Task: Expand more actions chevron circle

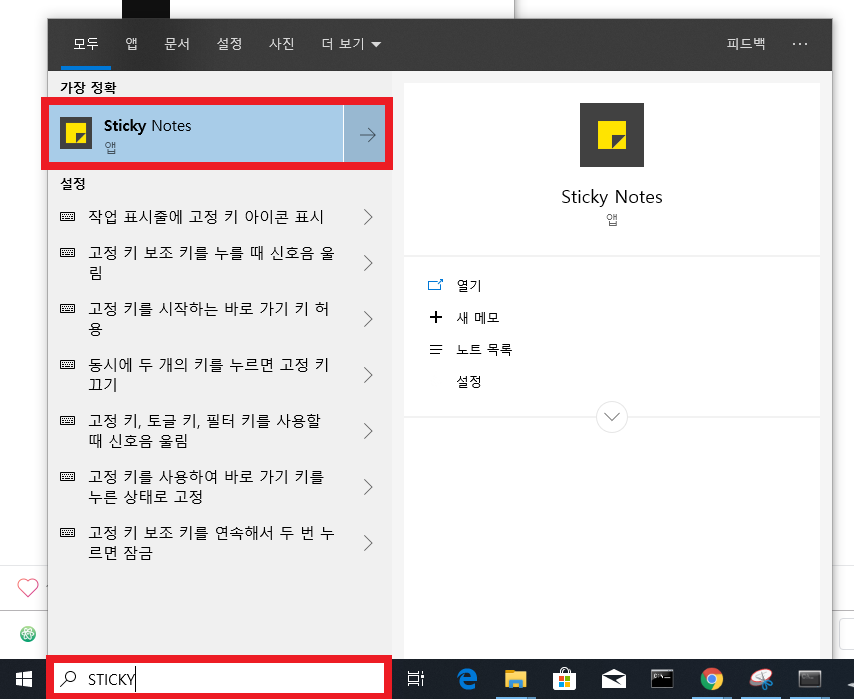Action: (612, 417)
